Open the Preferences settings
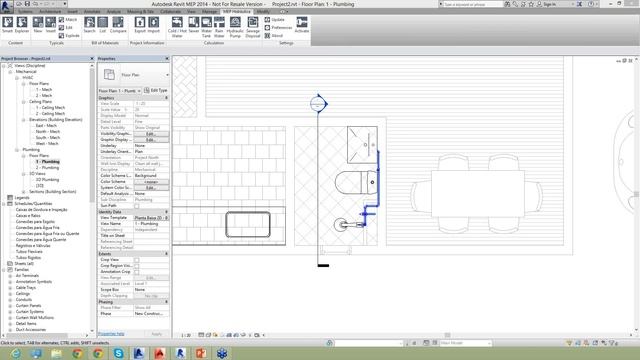Screen dimensions: 640x360 [278, 28]
